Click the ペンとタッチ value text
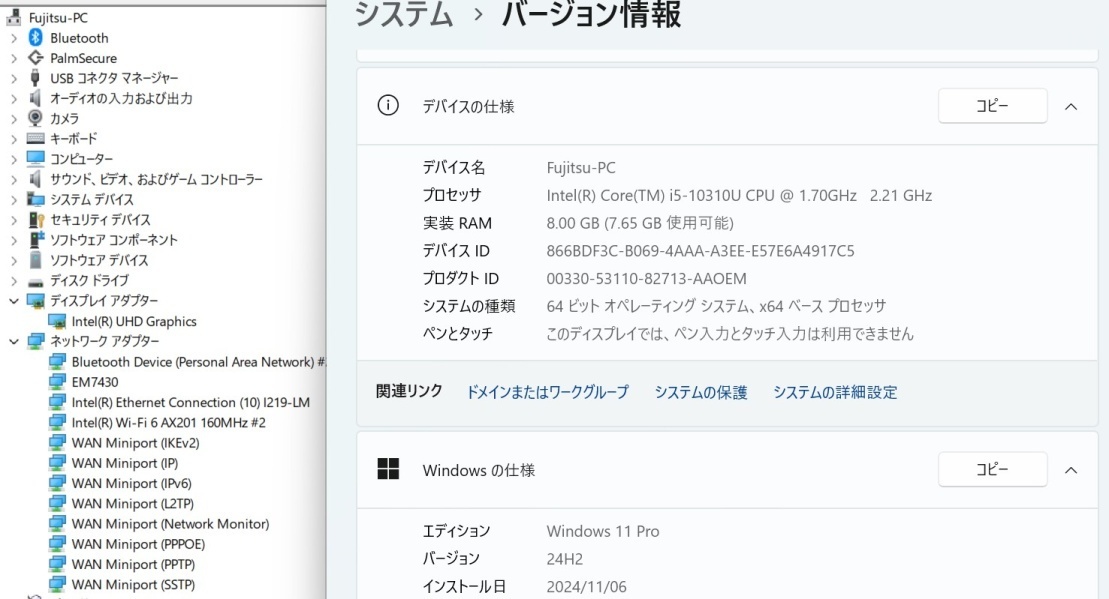This screenshot has height=599, width=1109. pyautogui.click(x=730, y=334)
